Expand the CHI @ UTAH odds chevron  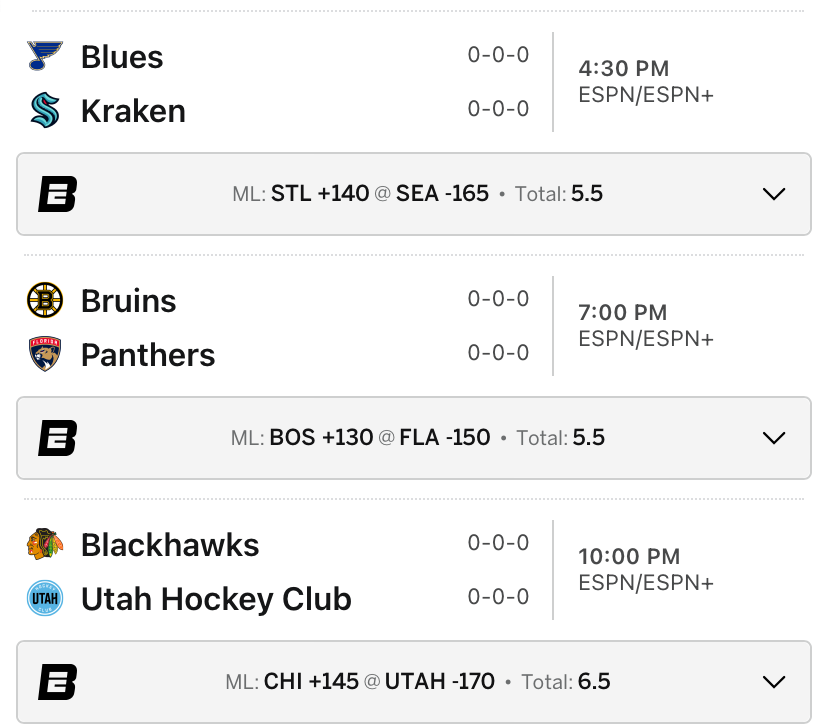[x=774, y=682]
